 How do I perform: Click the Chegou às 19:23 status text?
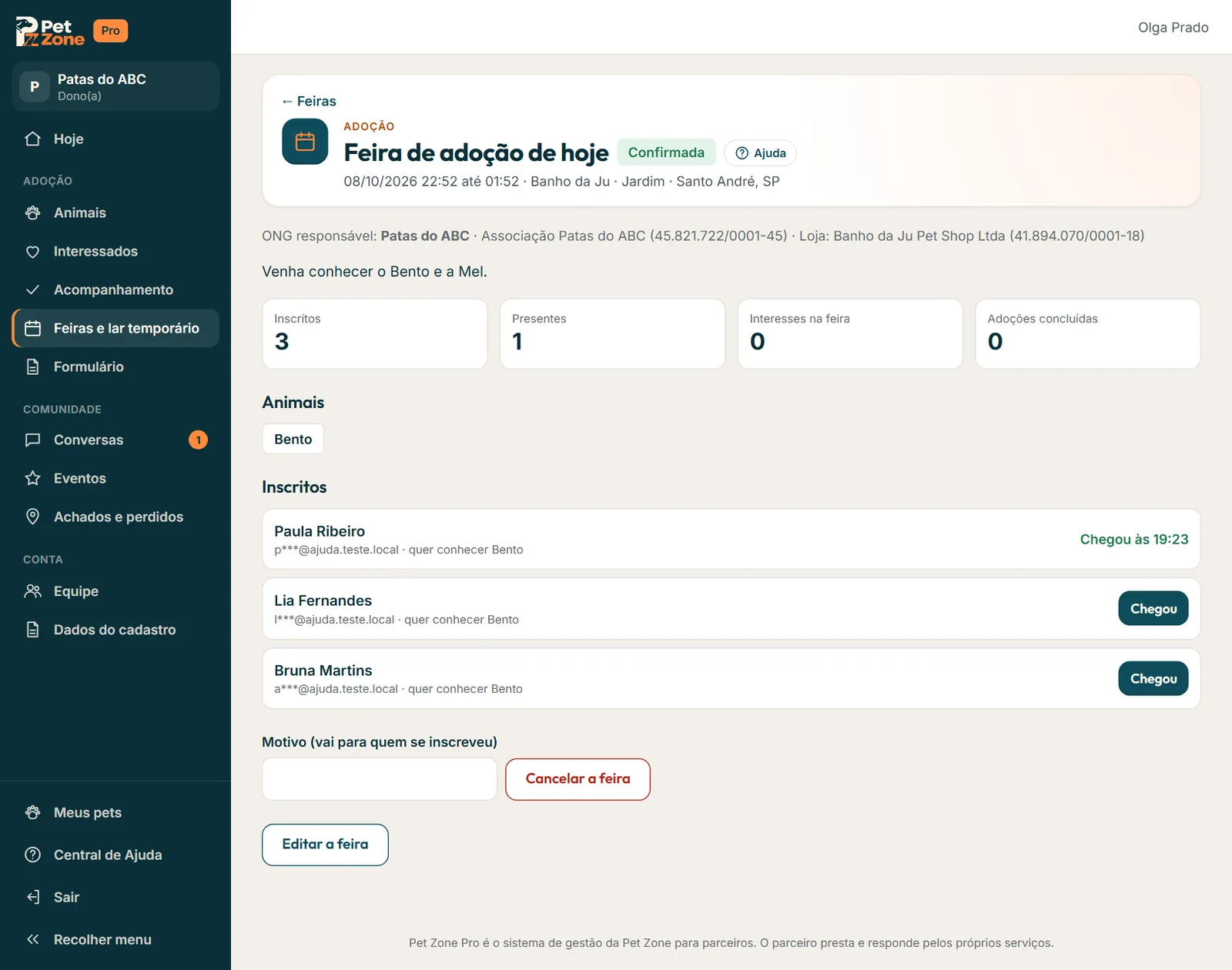[x=1133, y=539]
